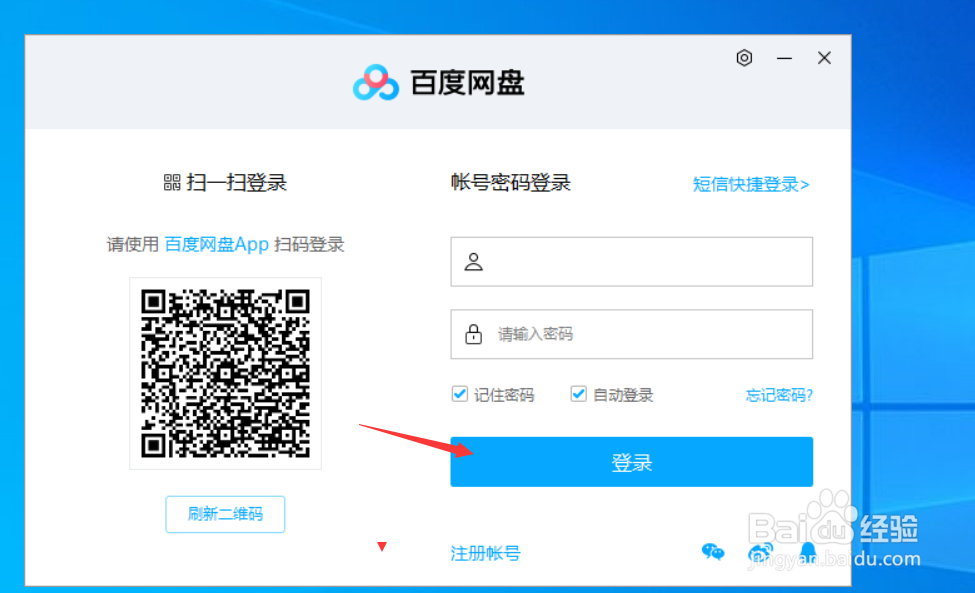Click the 扫一扫登录 heading text
The height and width of the screenshot is (593, 975).
[x=236, y=183]
